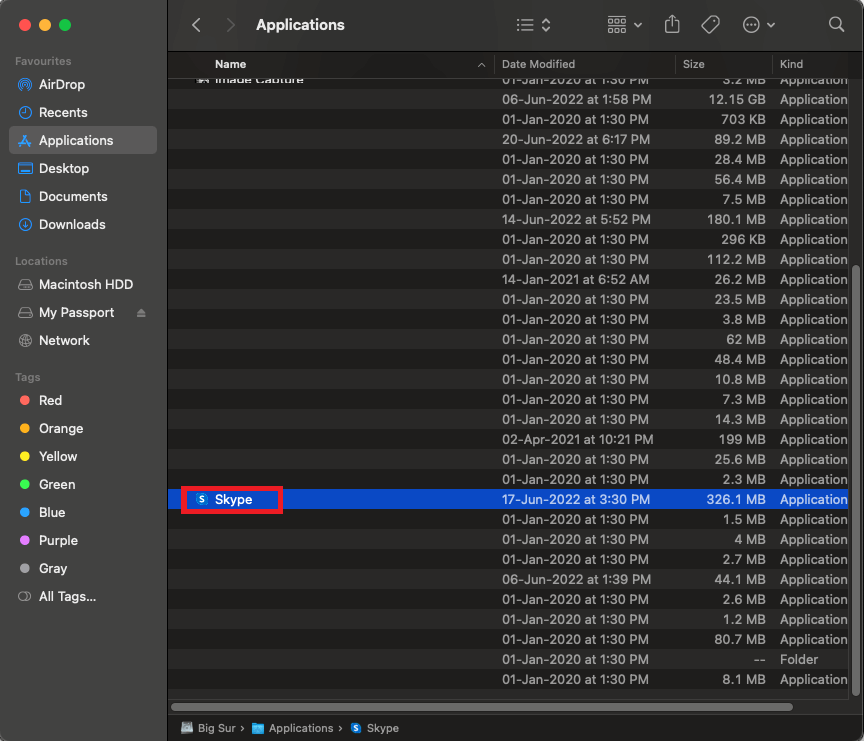Eject the My Passport drive
The height and width of the screenshot is (741, 864).
click(141, 313)
